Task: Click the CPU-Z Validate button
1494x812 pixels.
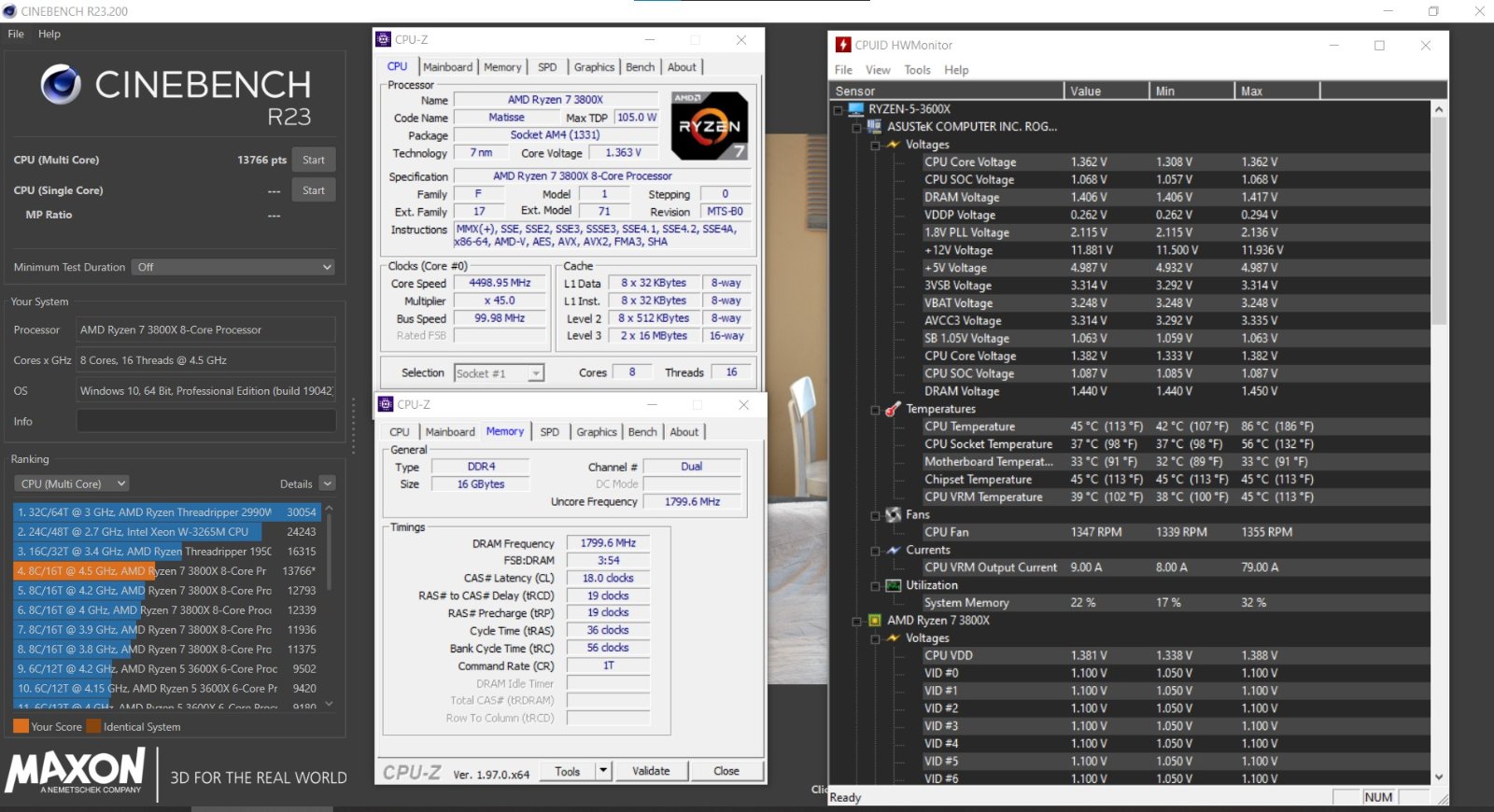Action: [651, 771]
